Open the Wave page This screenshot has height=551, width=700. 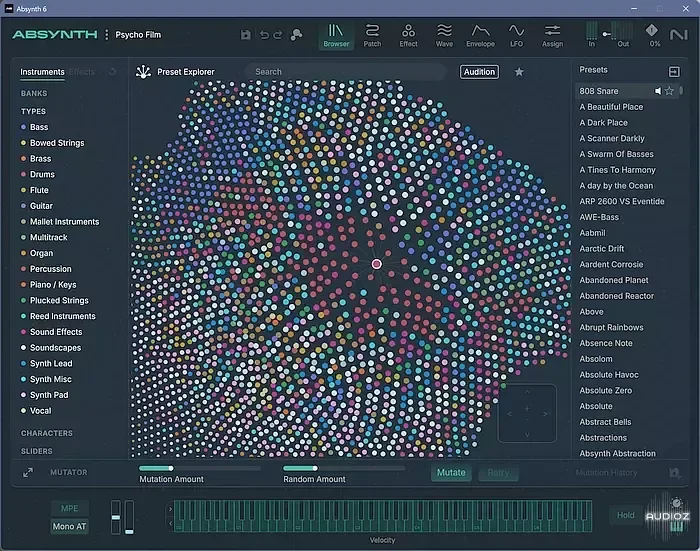tap(444, 36)
